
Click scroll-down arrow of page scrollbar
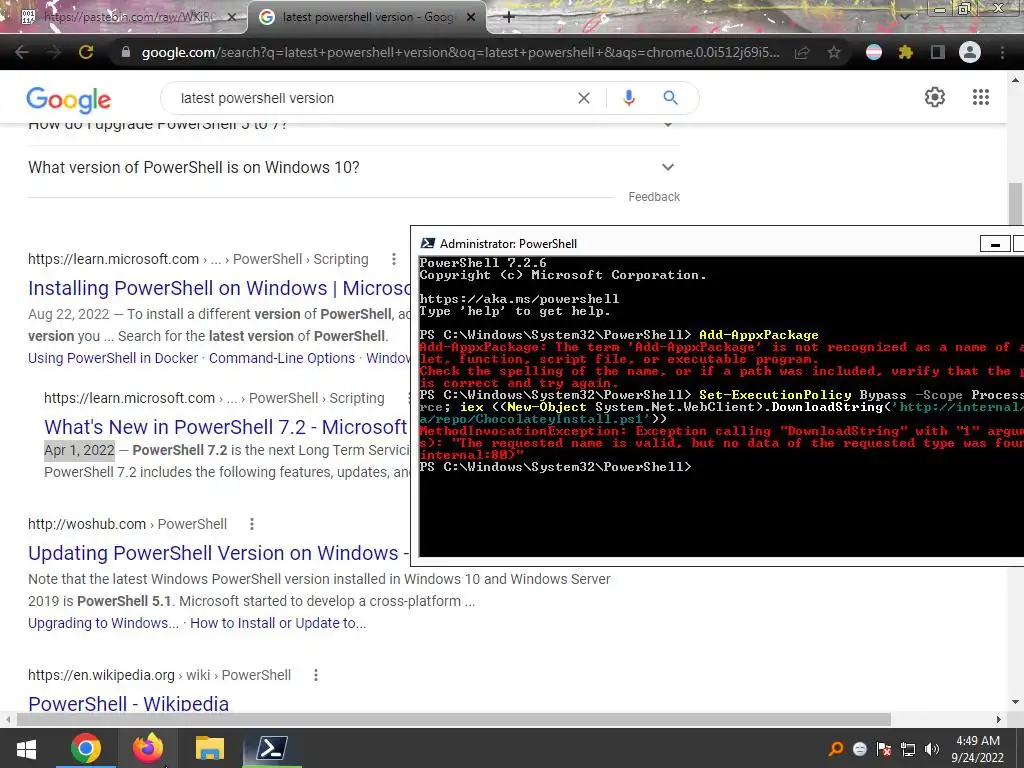click(1015, 703)
